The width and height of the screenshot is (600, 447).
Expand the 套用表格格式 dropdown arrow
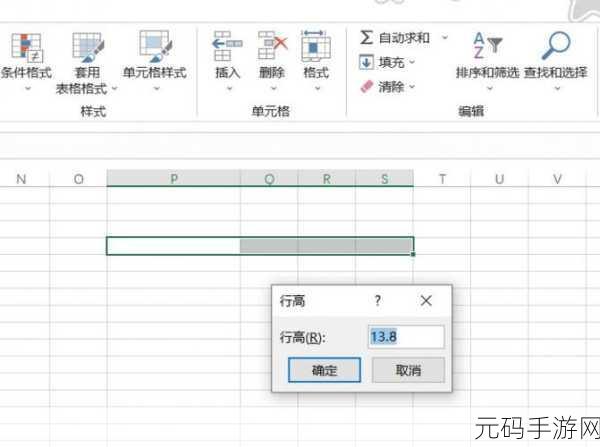[114, 89]
